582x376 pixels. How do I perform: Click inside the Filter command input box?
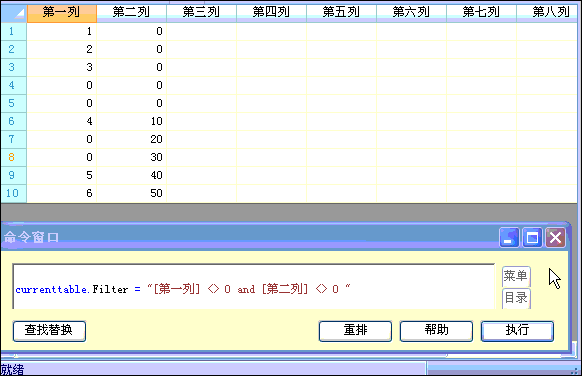(x=254, y=287)
